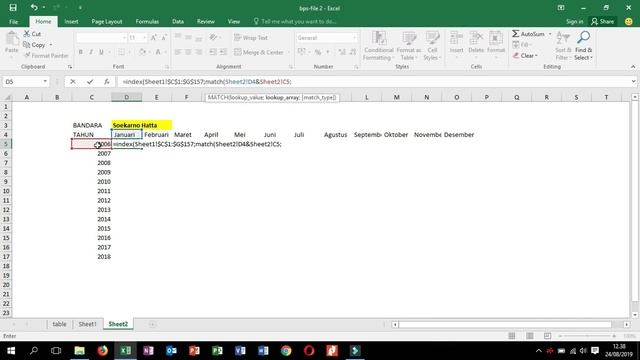The height and width of the screenshot is (360, 640).
Task: Select column L header
Action: tap(367, 97)
